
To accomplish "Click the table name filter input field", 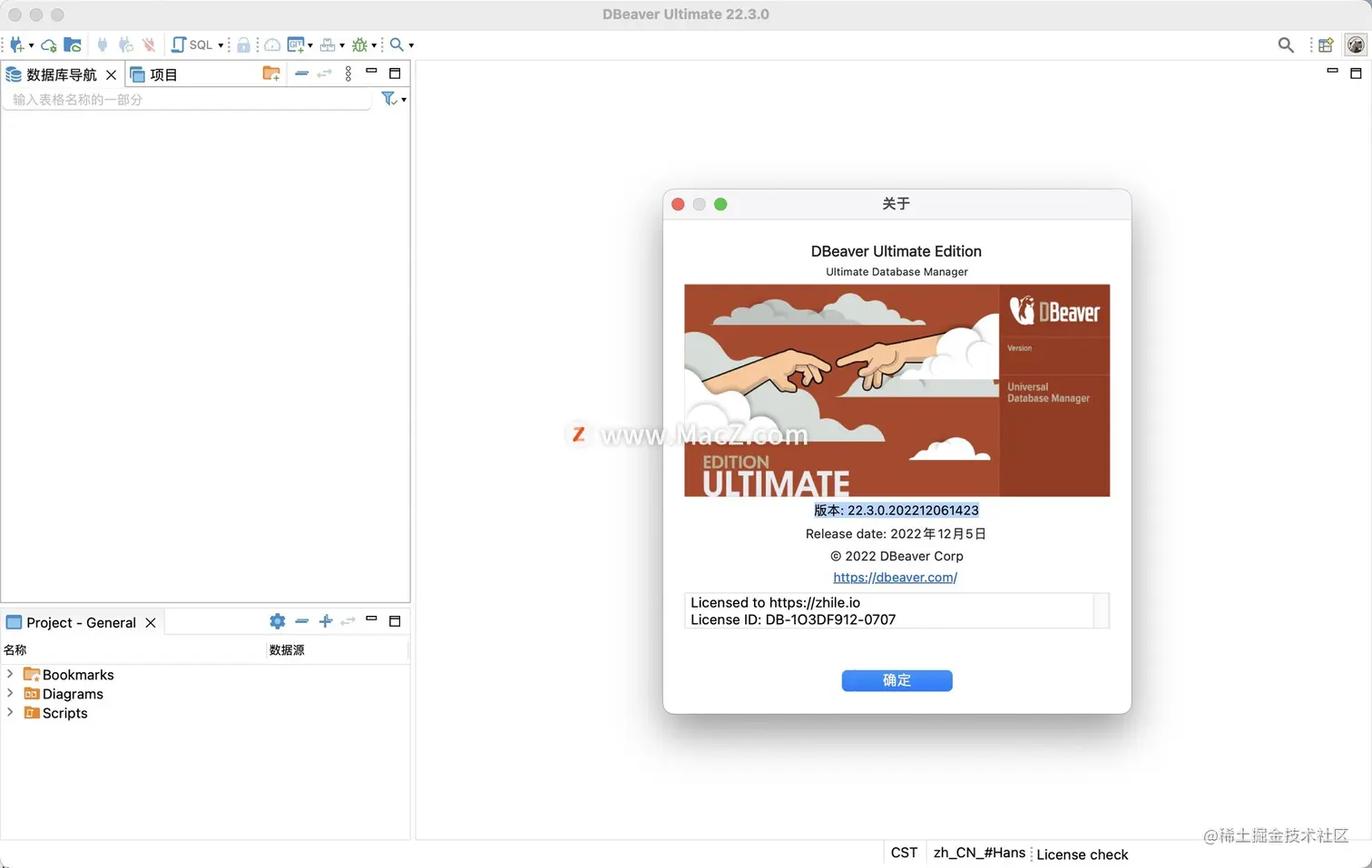I will pyautogui.click(x=187, y=99).
